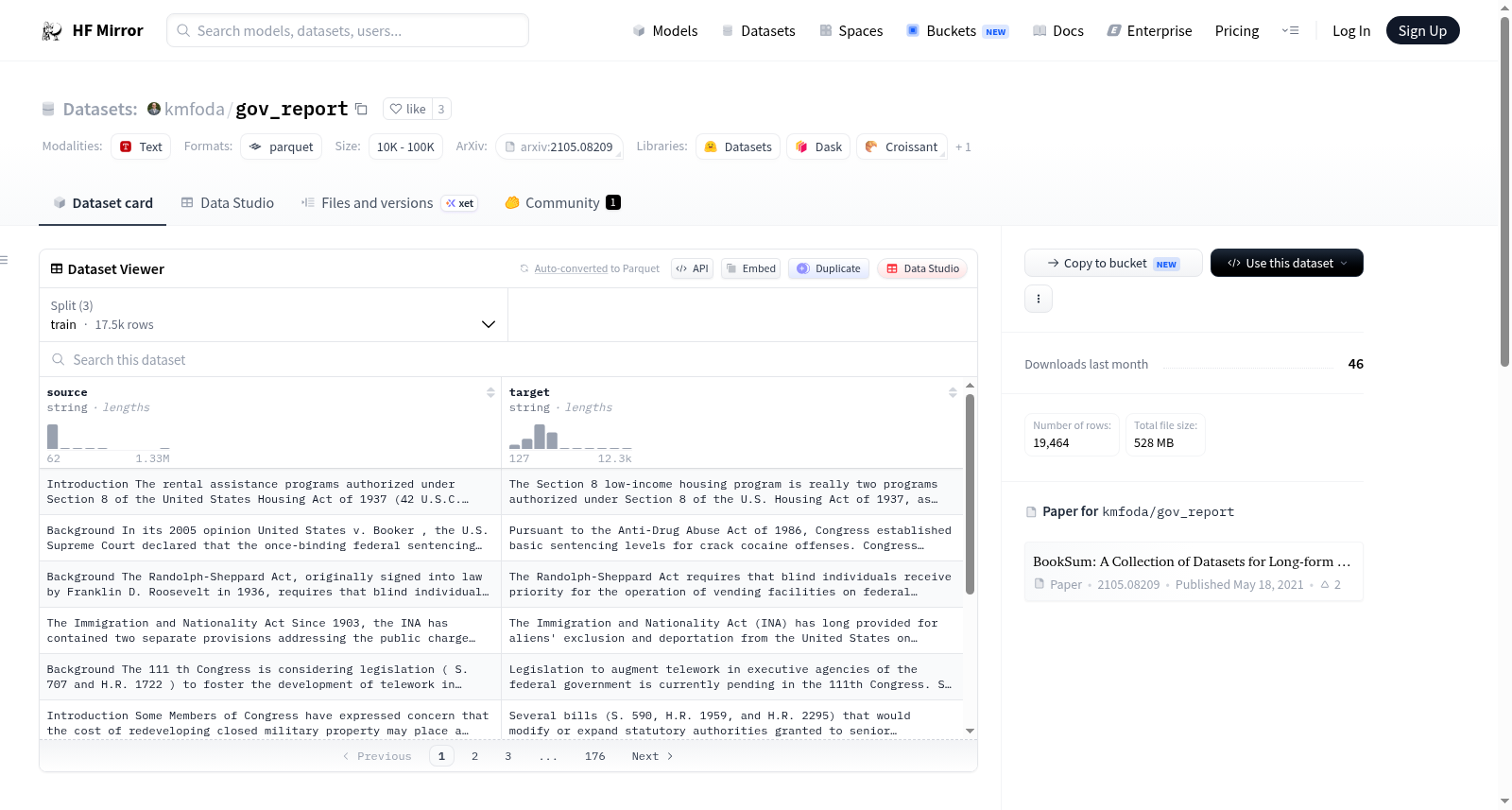Click the Embed button

751,268
